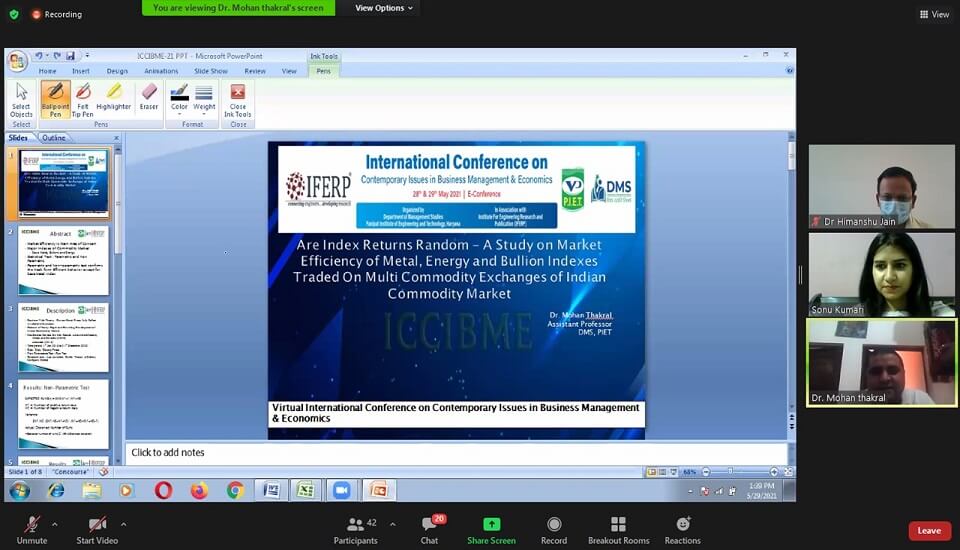Image resolution: width=960 pixels, height=550 pixels.
Task: Click the green Share Screen icon
Action: pyautogui.click(x=491, y=529)
